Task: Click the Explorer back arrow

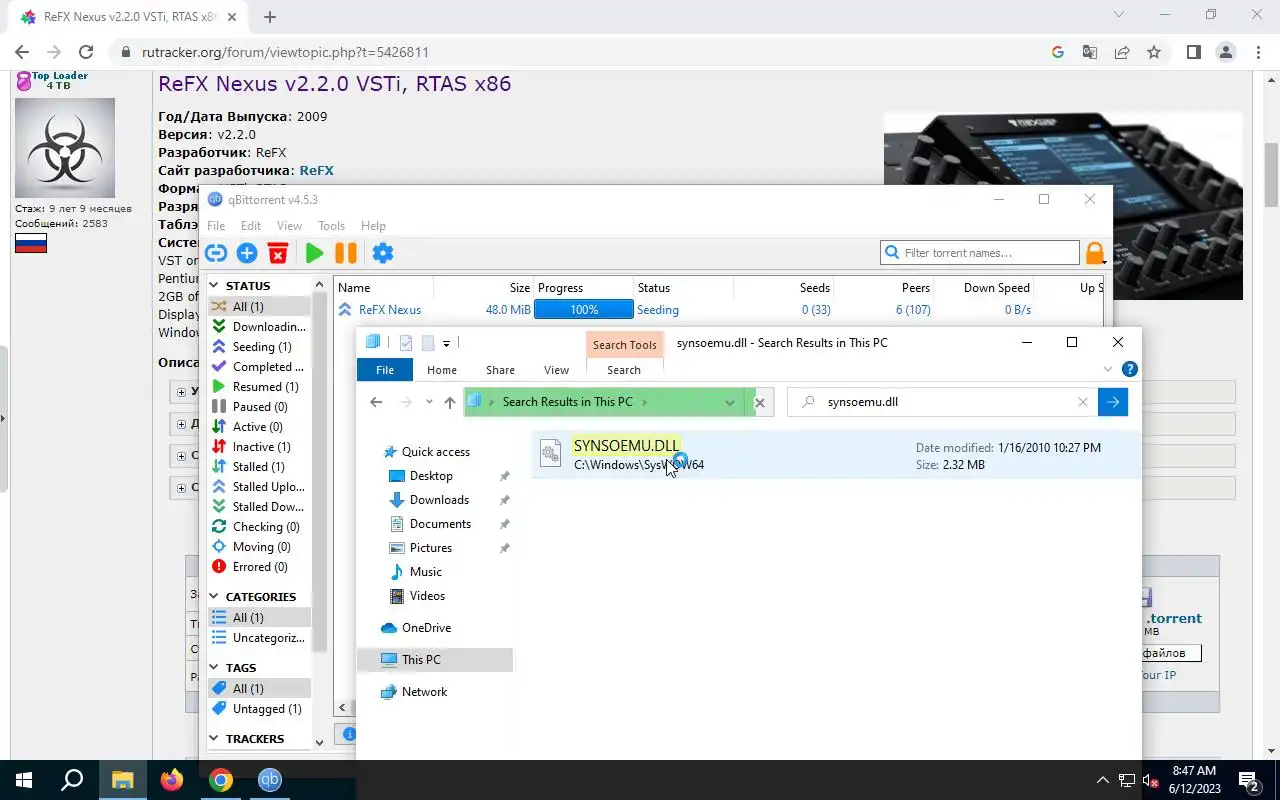Action: pyautogui.click(x=376, y=402)
